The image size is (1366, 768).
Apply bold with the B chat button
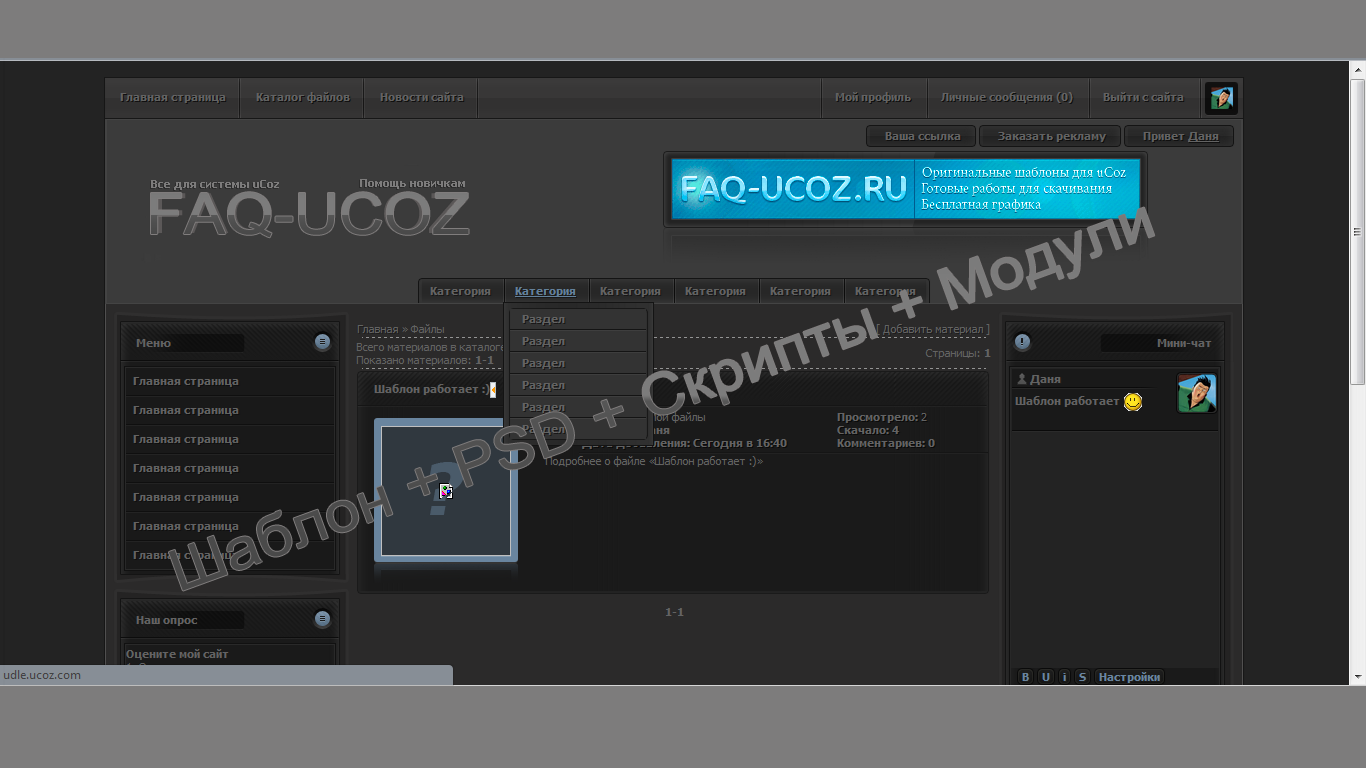click(x=1025, y=677)
